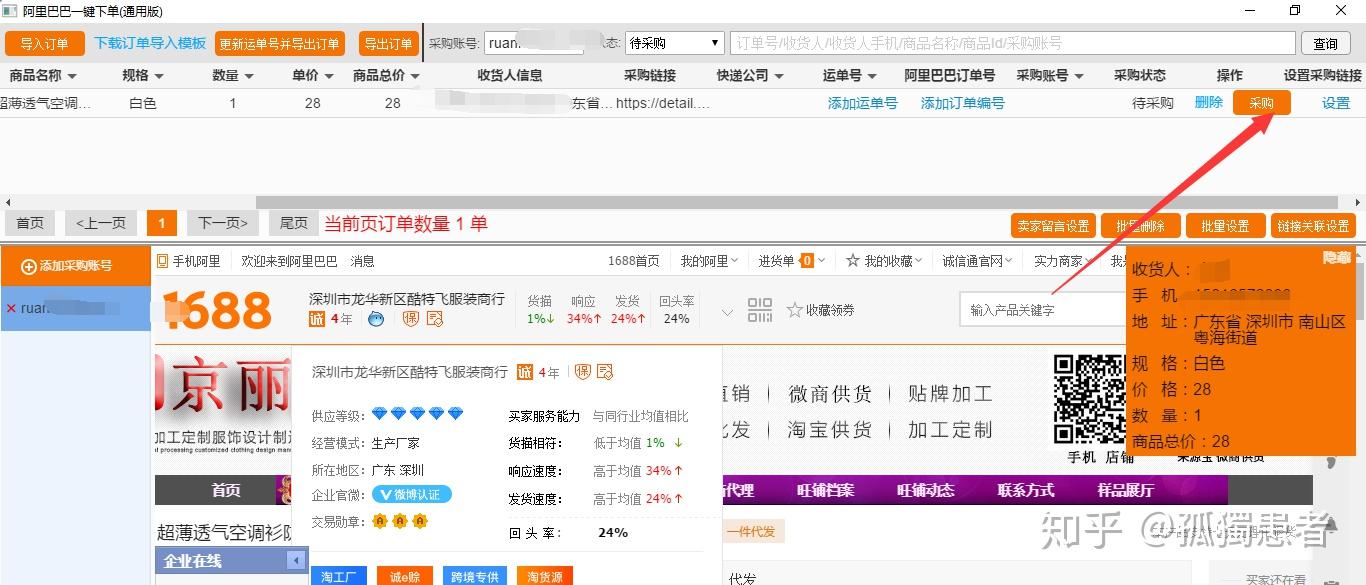Click the 导出订单 button
Image resolution: width=1366 pixels, height=585 pixels.
(388, 43)
